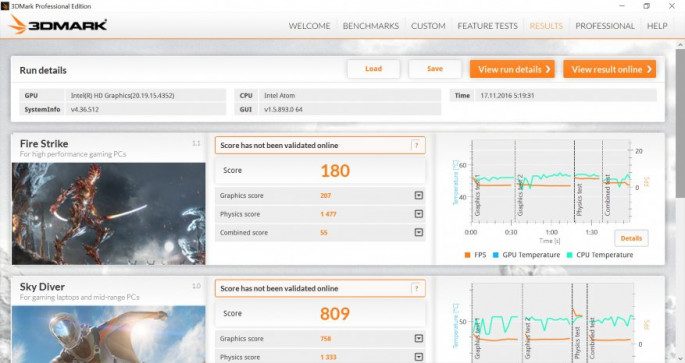Expand Fire Strike Graphics score details
685x363 pixels.
[x=419, y=195]
